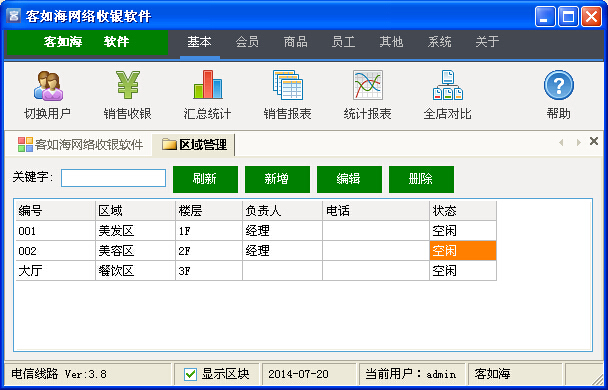Screen dimensions: 608x390
Task: Select the 3F floor cell
Action: pyautogui.click(x=209, y=271)
